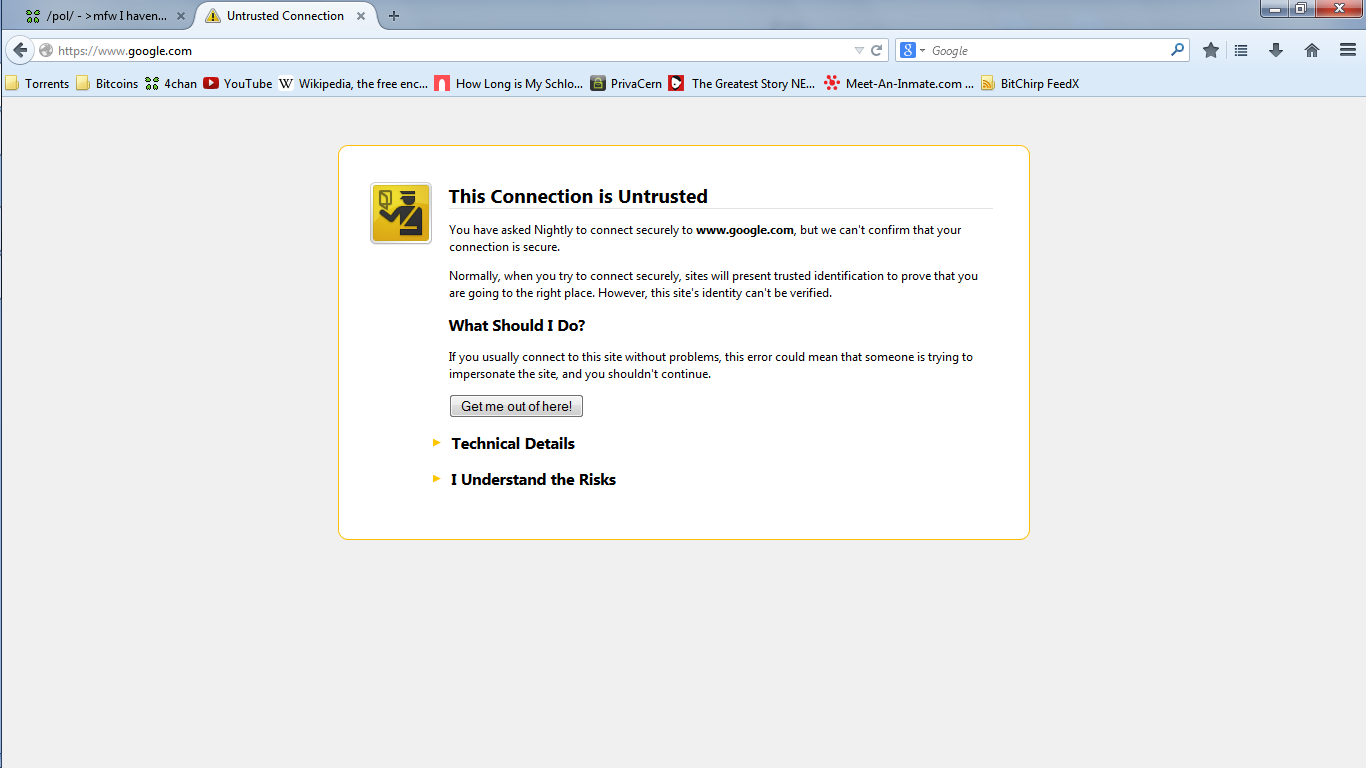Open the Downloads arrow icon
The width and height of the screenshot is (1366, 768).
[1276, 50]
